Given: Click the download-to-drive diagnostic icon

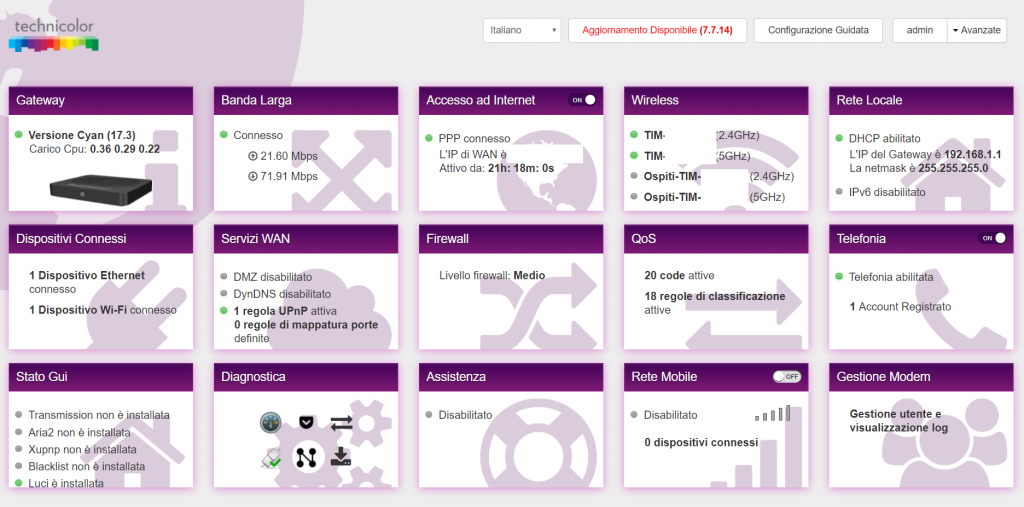Looking at the screenshot, I should pyautogui.click(x=341, y=457).
